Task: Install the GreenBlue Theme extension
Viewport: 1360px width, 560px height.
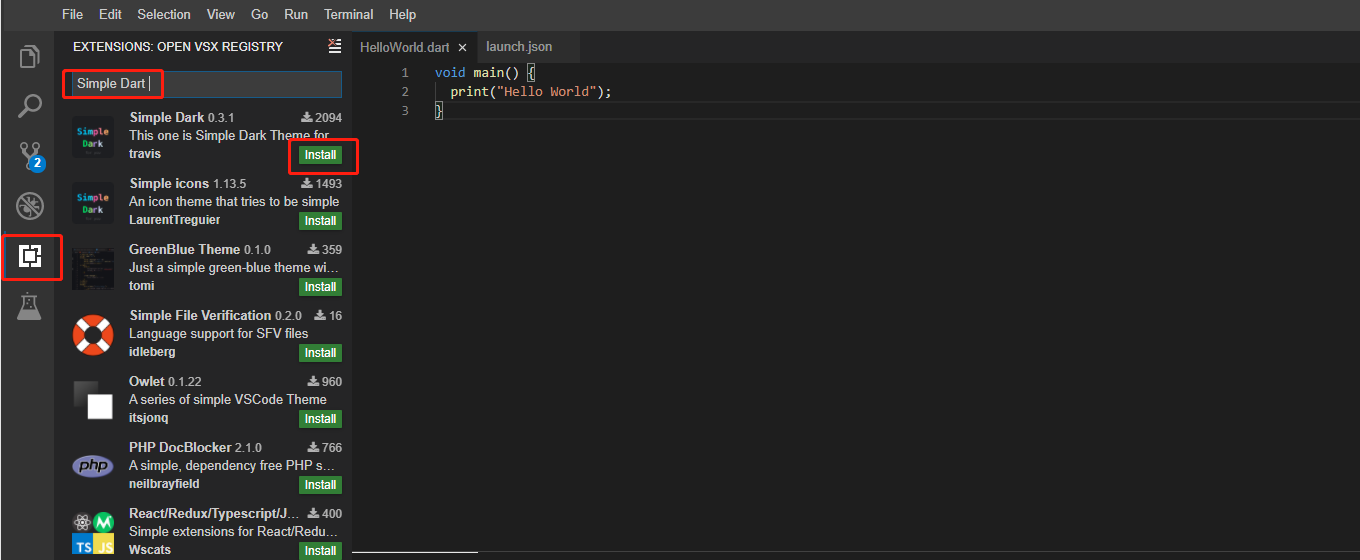Action: (x=320, y=287)
